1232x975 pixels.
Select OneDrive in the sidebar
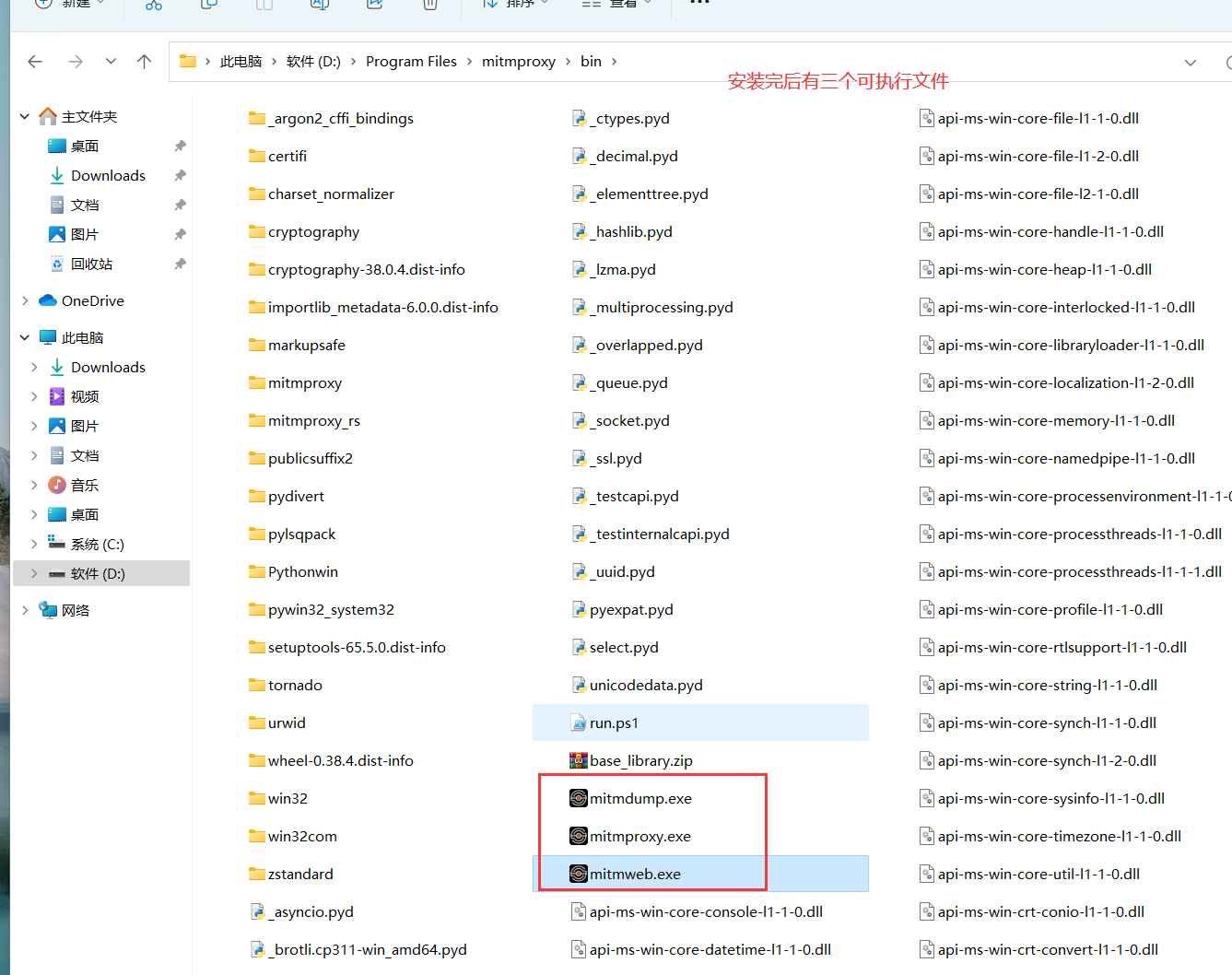[x=92, y=300]
